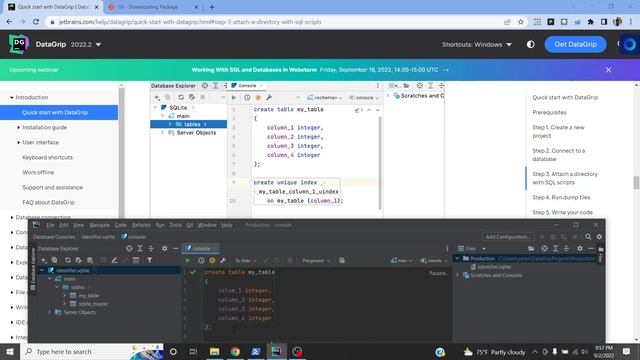Open Windows Start menu

(9, 351)
